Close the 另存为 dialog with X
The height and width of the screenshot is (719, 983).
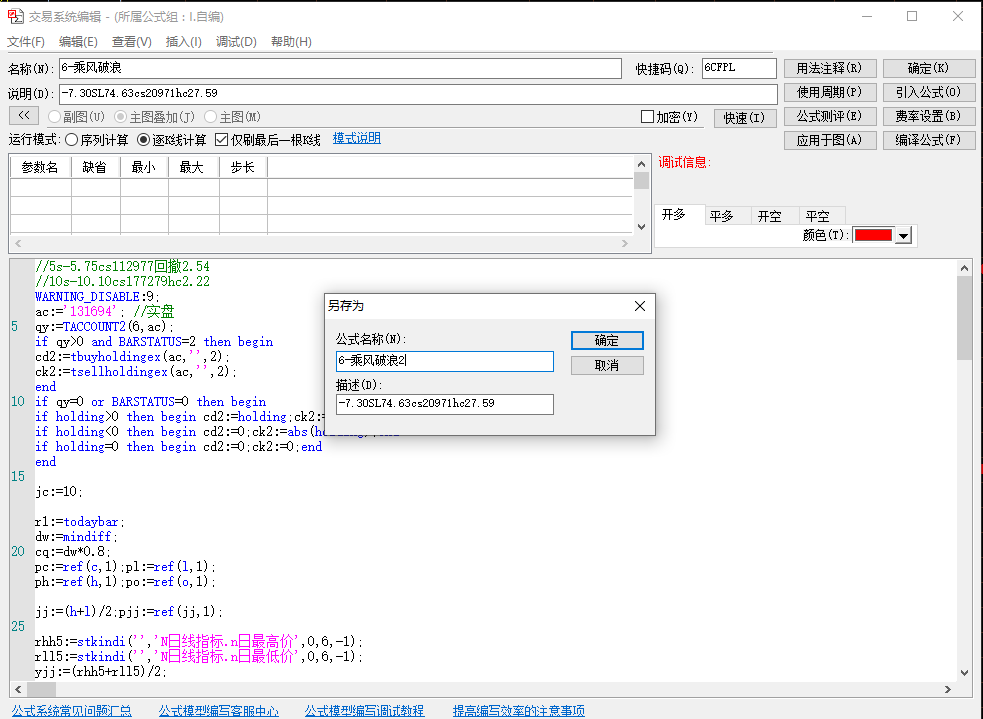point(639,306)
